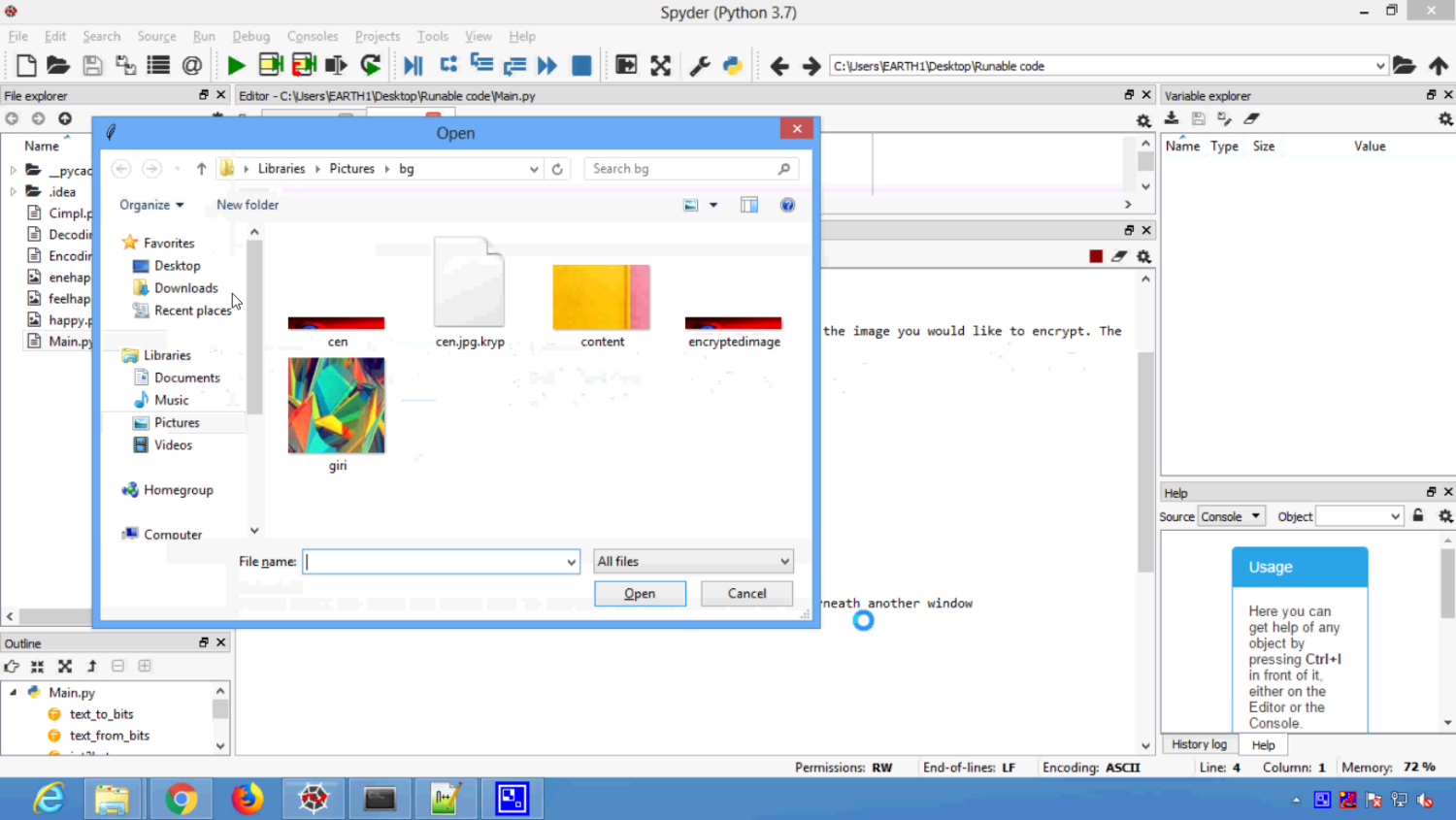This screenshot has height=820, width=1456.
Task: Click the debugger continue icon
Action: click(x=547, y=65)
